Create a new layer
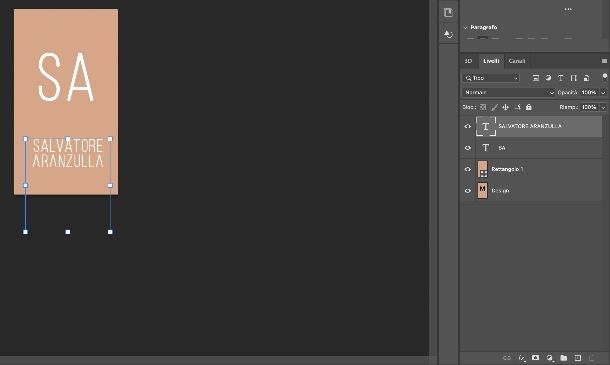 click(578, 358)
